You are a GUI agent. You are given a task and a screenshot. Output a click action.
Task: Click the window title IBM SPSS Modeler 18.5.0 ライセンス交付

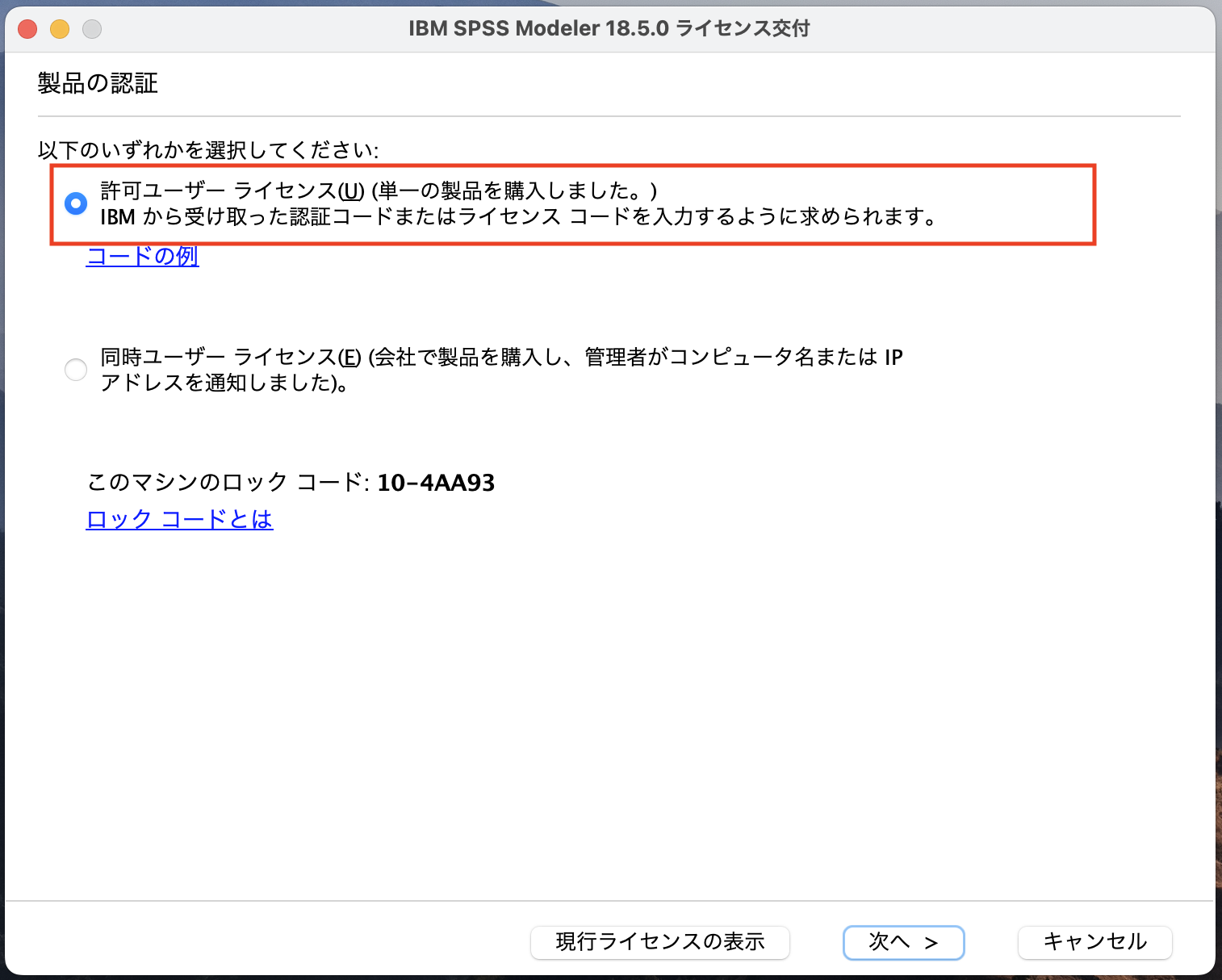[x=609, y=28]
